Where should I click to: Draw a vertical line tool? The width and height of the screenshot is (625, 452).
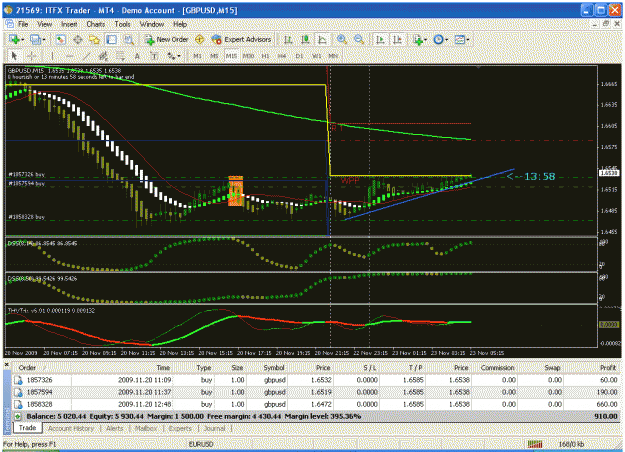pos(52,56)
